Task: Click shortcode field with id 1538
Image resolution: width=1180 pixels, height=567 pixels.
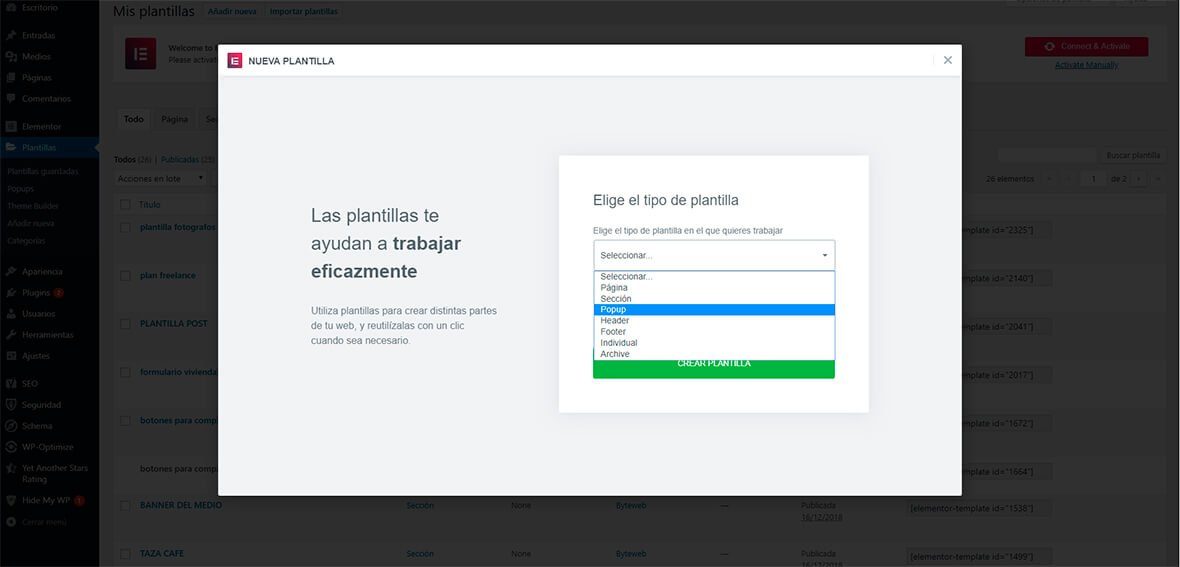Action: point(978,508)
